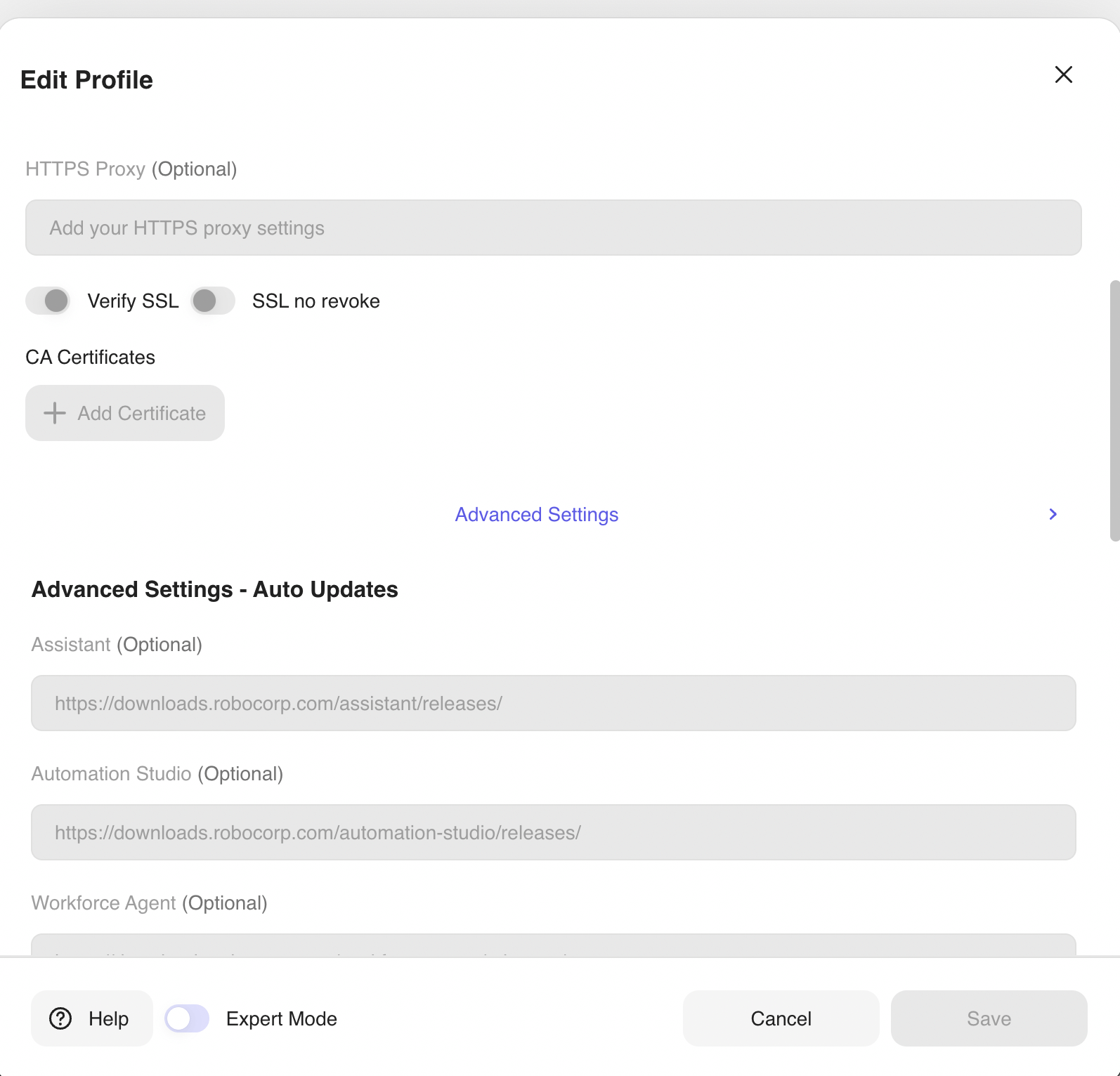Enable the Expert Mode toggle
This screenshot has height=1076, width=1120.
[x=187, y=1018]
